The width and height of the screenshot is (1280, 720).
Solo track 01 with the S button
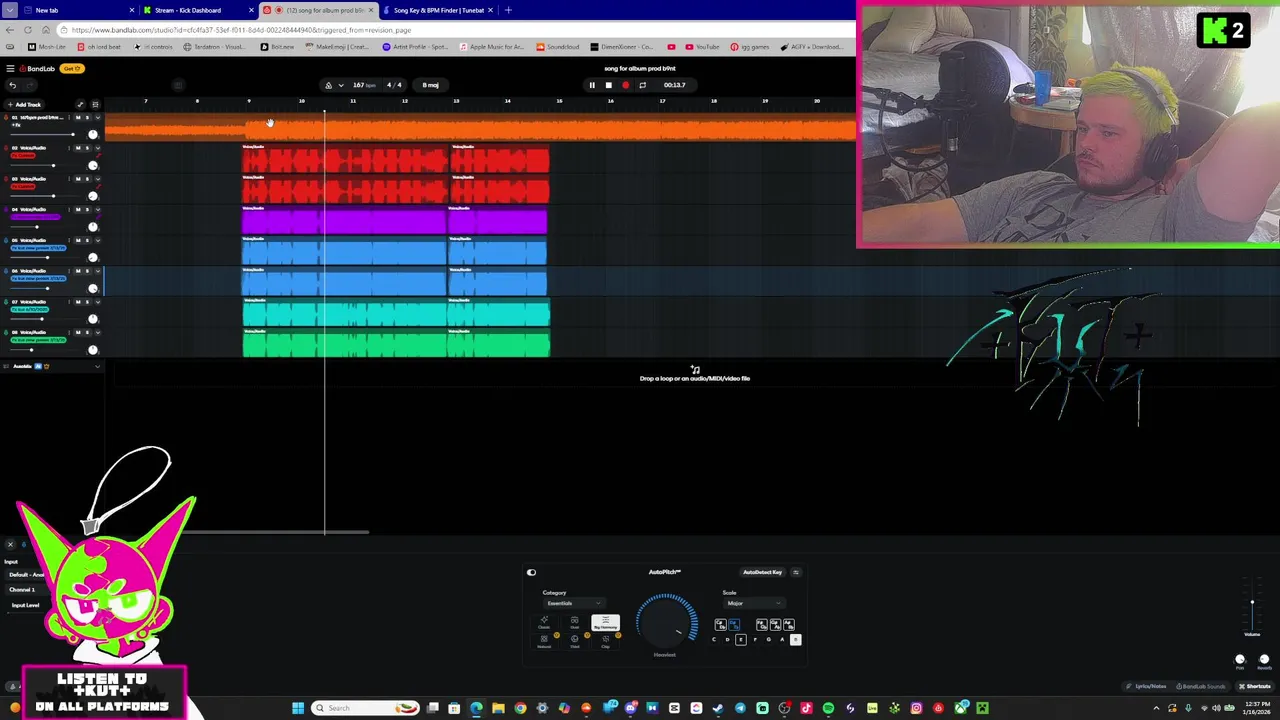[x=87, y=118]
